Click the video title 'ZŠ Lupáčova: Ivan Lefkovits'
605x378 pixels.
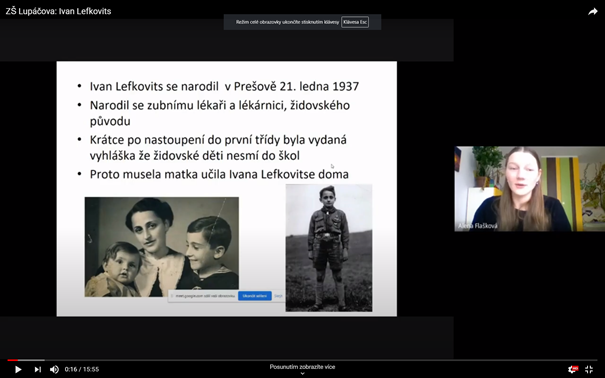(x=58, y=11)
